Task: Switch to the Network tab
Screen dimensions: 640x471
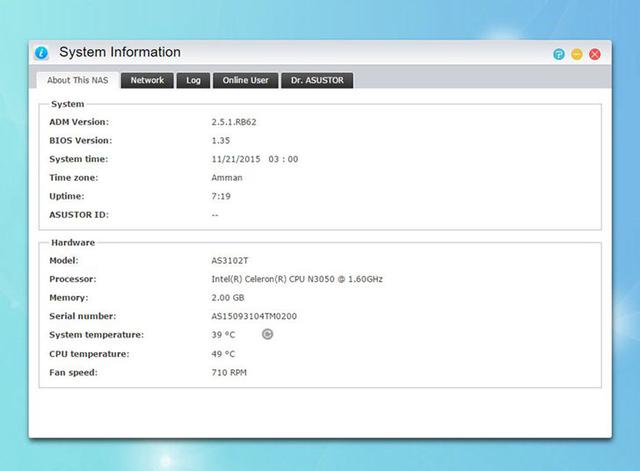Action: pyautogui.click(x=147, y=80)
